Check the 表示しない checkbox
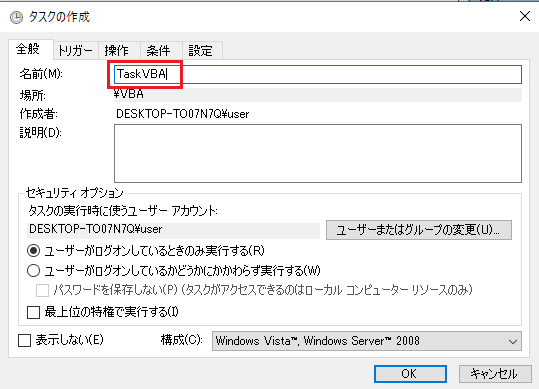 pyautogui.click(x=24, y=341)
